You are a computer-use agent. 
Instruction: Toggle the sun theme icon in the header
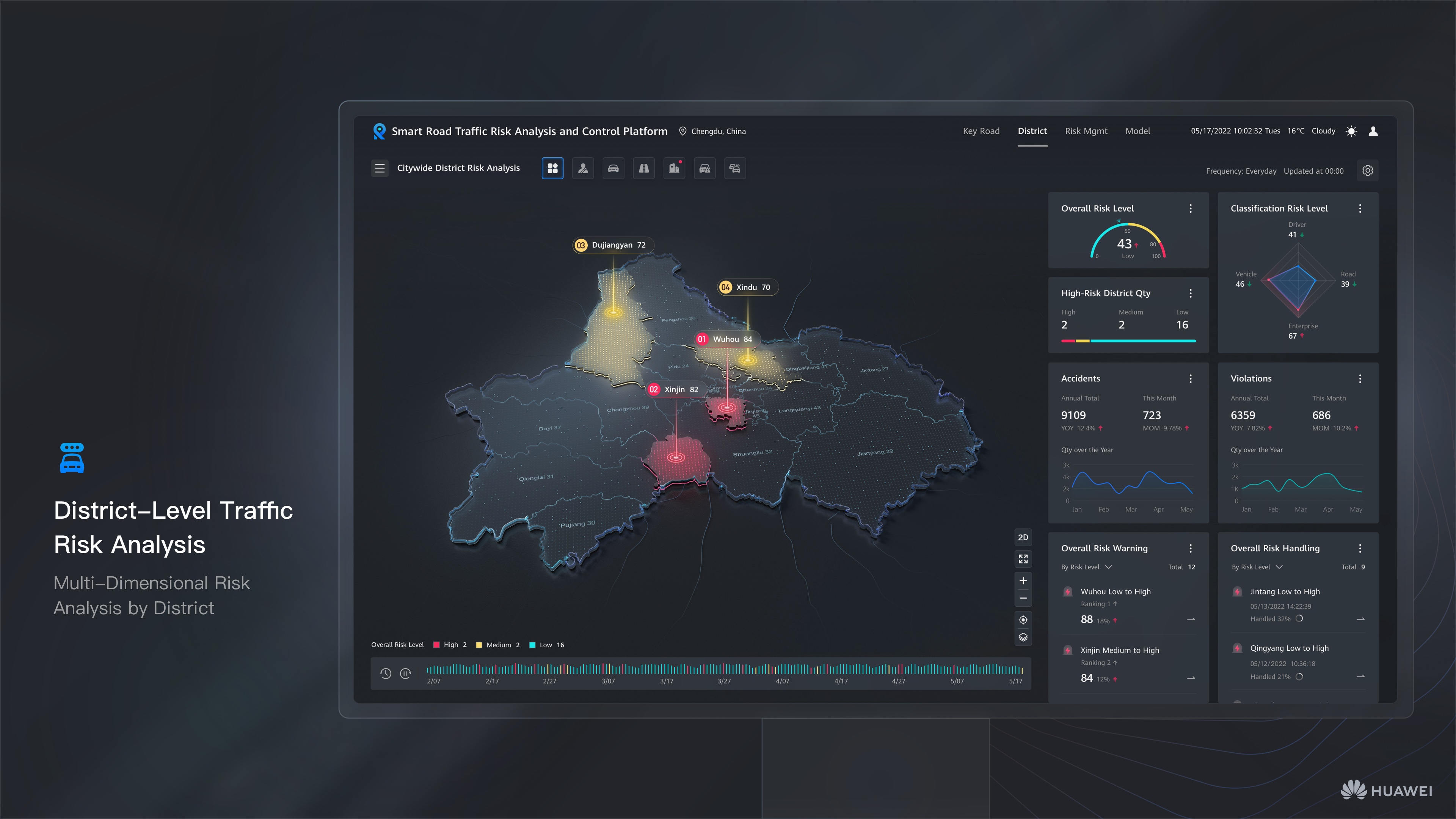point(1351,130)
